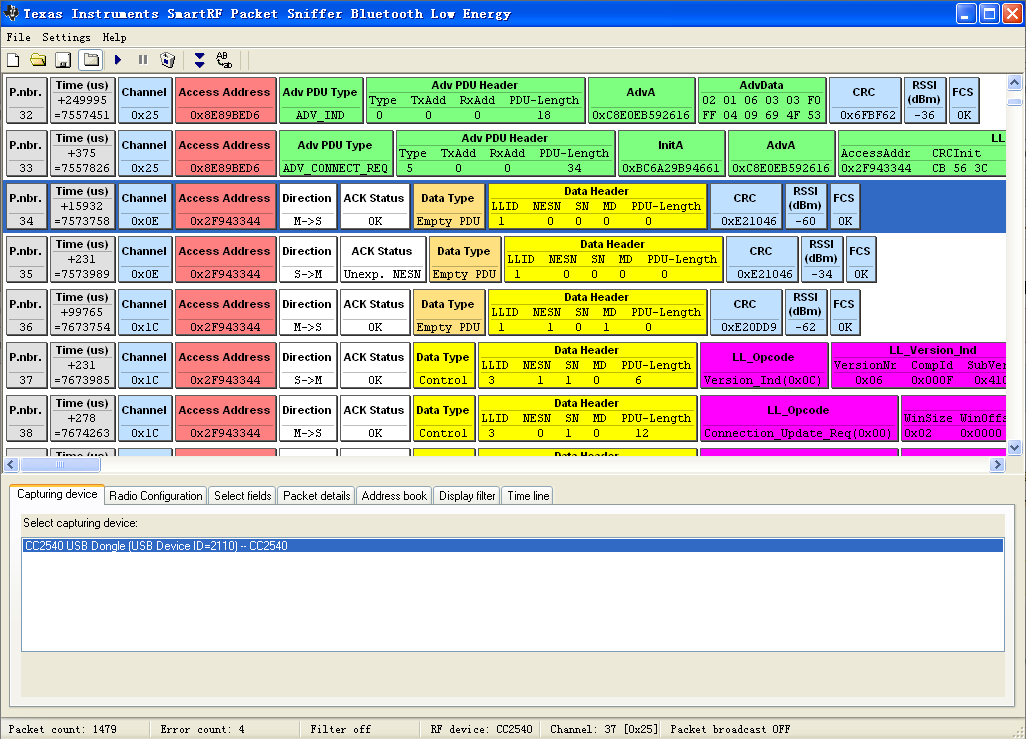Click the RSSI -36 cell of packet 32
The height and width of the screenshot is (739, 1026).
(x=924, y=100)
